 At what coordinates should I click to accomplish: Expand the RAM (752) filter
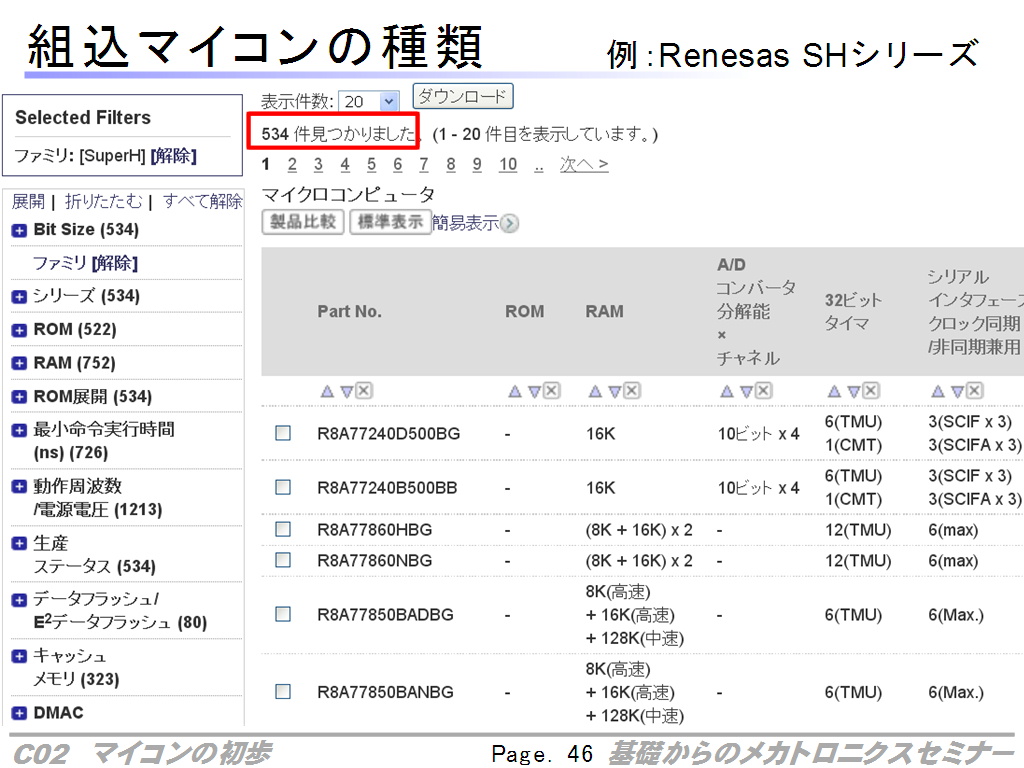[x=20, y=363]
